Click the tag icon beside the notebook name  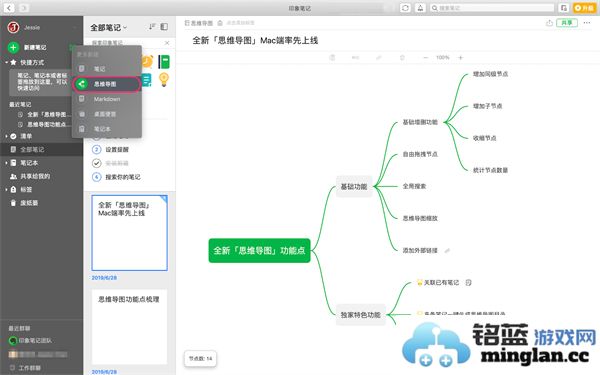(220, 23)
